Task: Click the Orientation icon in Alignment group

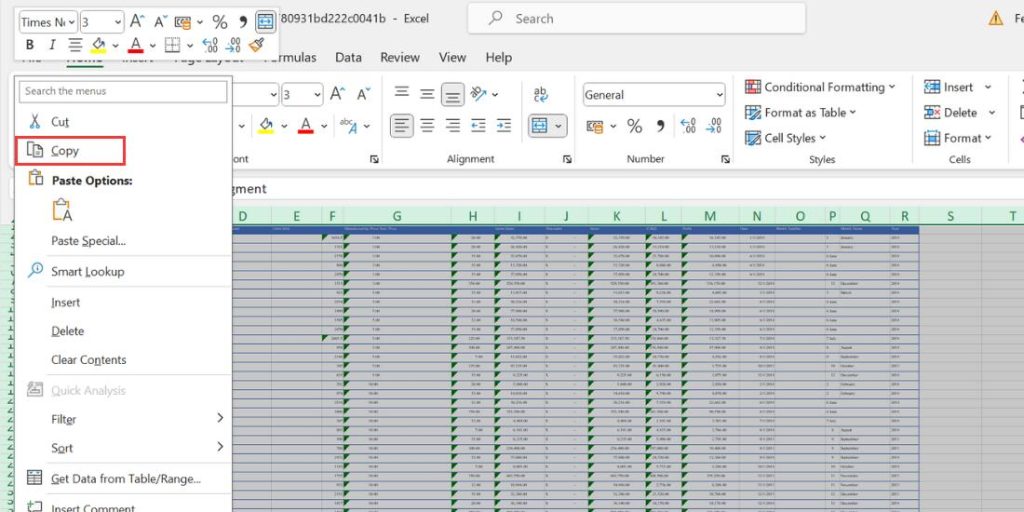Action: click(479, 94)
